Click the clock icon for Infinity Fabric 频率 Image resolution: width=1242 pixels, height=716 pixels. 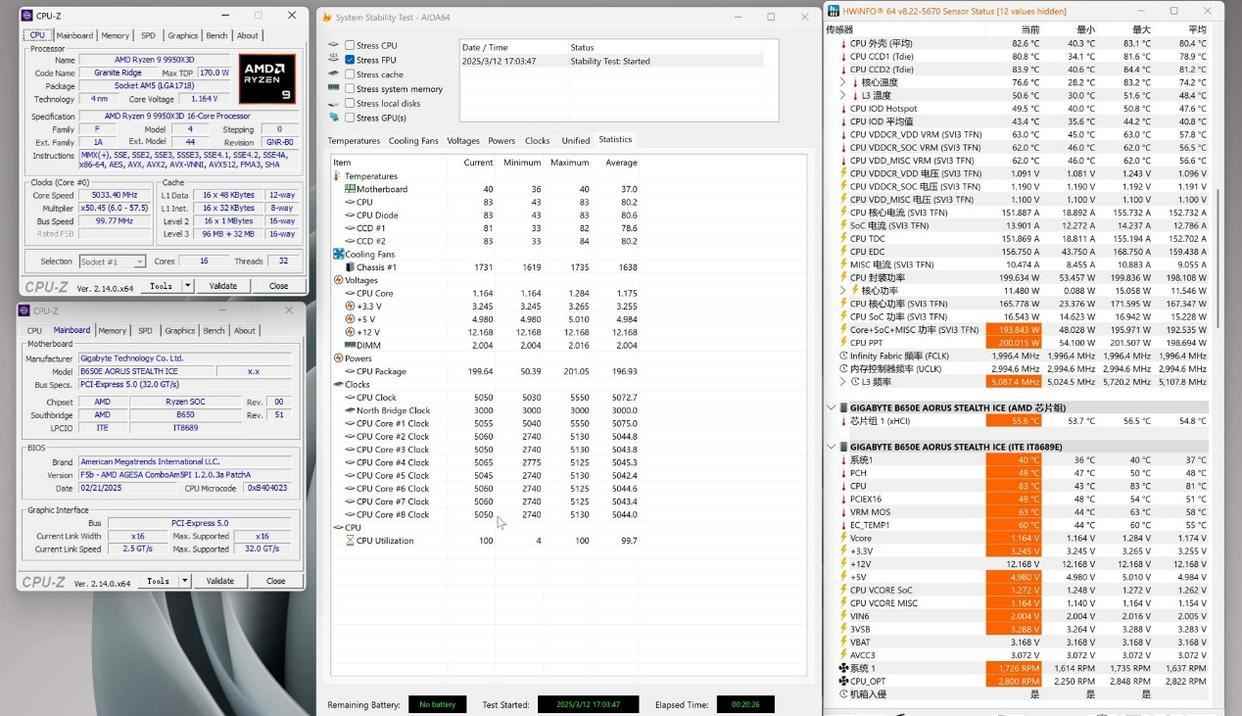(x=844, y=355)
